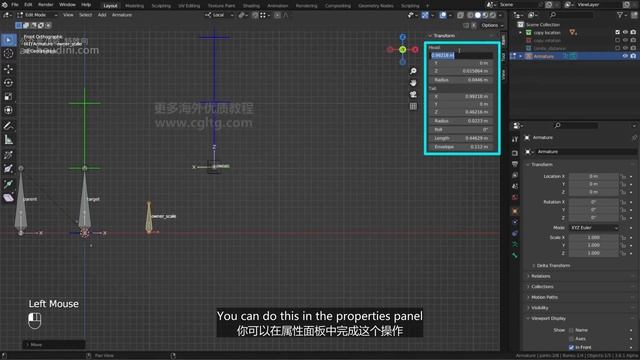Switch orthographic/perspective via grid icon
The image size is (640, 360).
point(413,107)
